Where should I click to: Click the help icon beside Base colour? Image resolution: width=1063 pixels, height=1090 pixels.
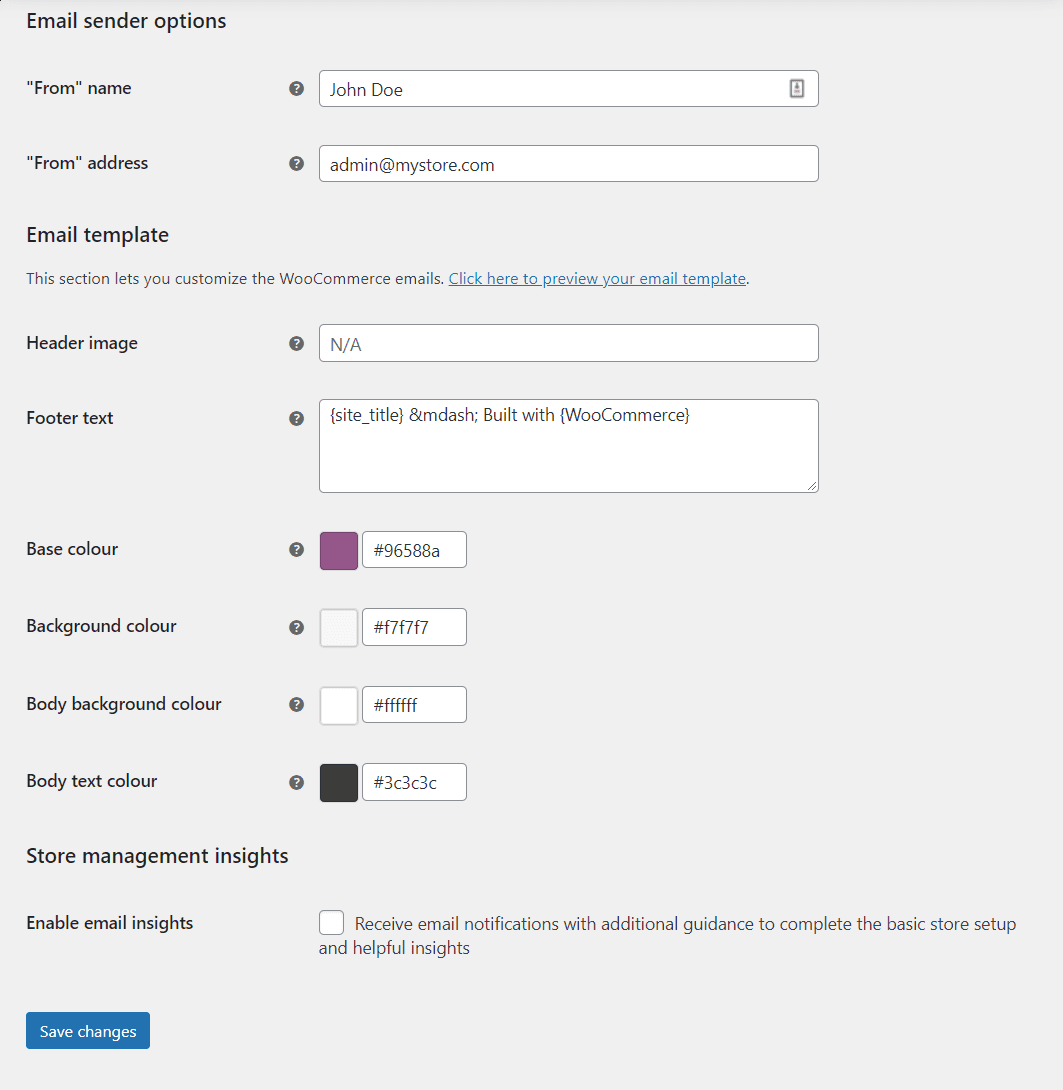click(296, 549)
